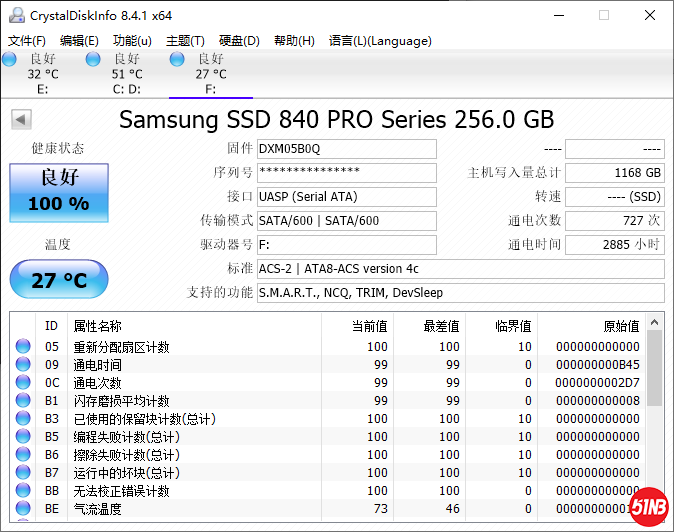The image size is (674, 532).
Task: Open the 语言(L)(Language) menu
Action: point(380,41)
